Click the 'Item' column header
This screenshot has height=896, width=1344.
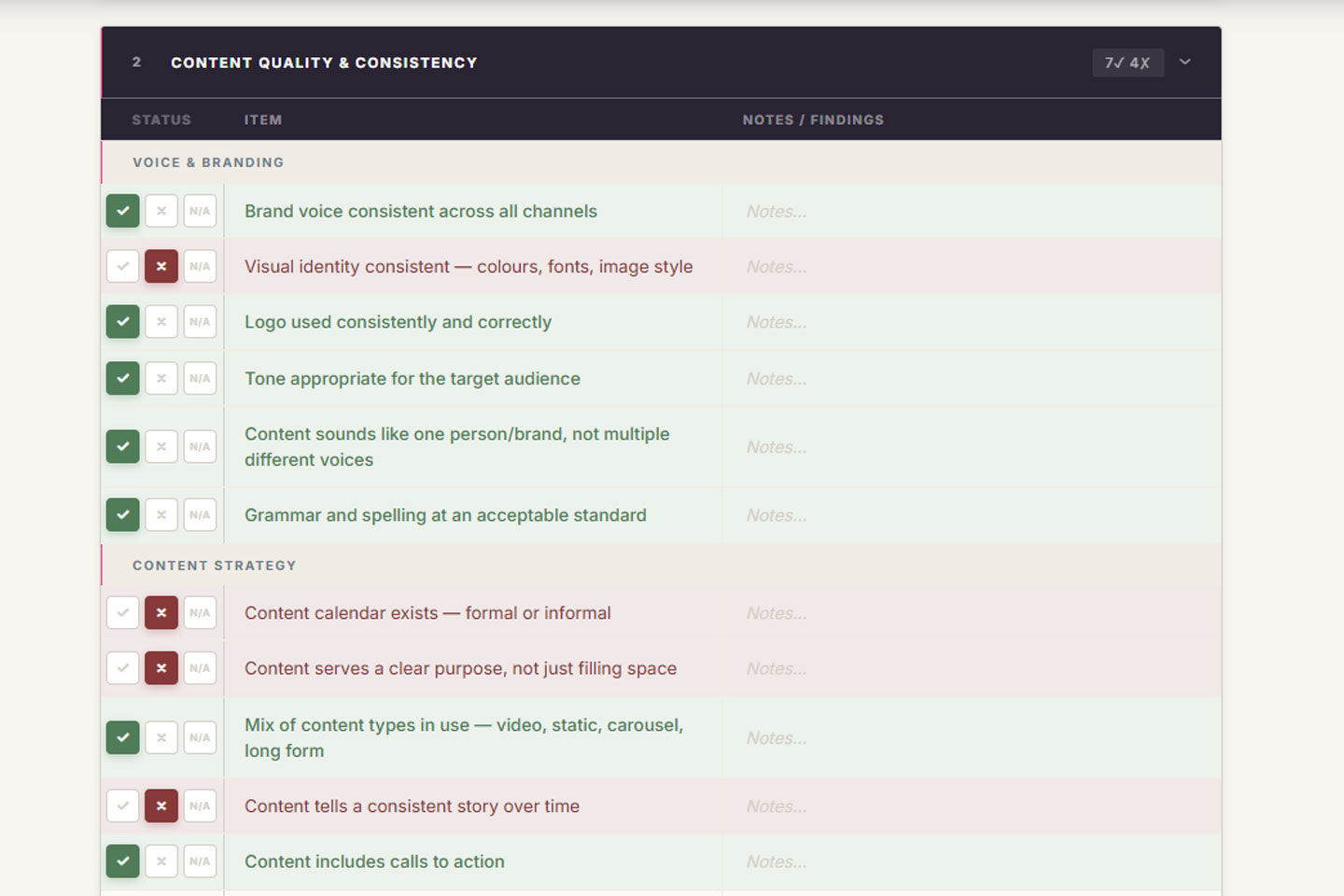coord(263,119)
